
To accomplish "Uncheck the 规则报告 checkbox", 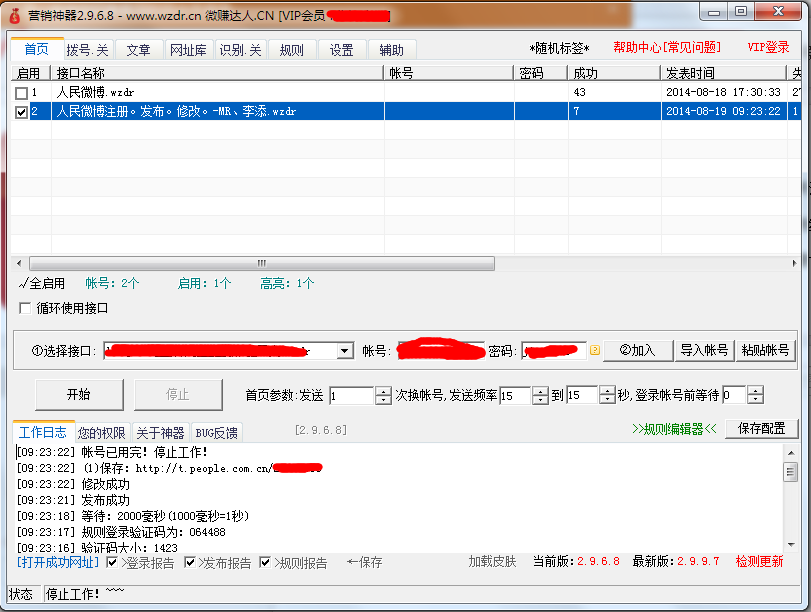I will tap(266, 563).
